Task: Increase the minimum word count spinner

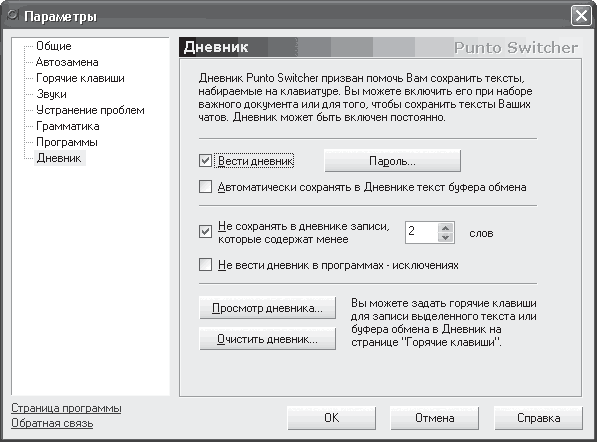Action: point(445,228)
